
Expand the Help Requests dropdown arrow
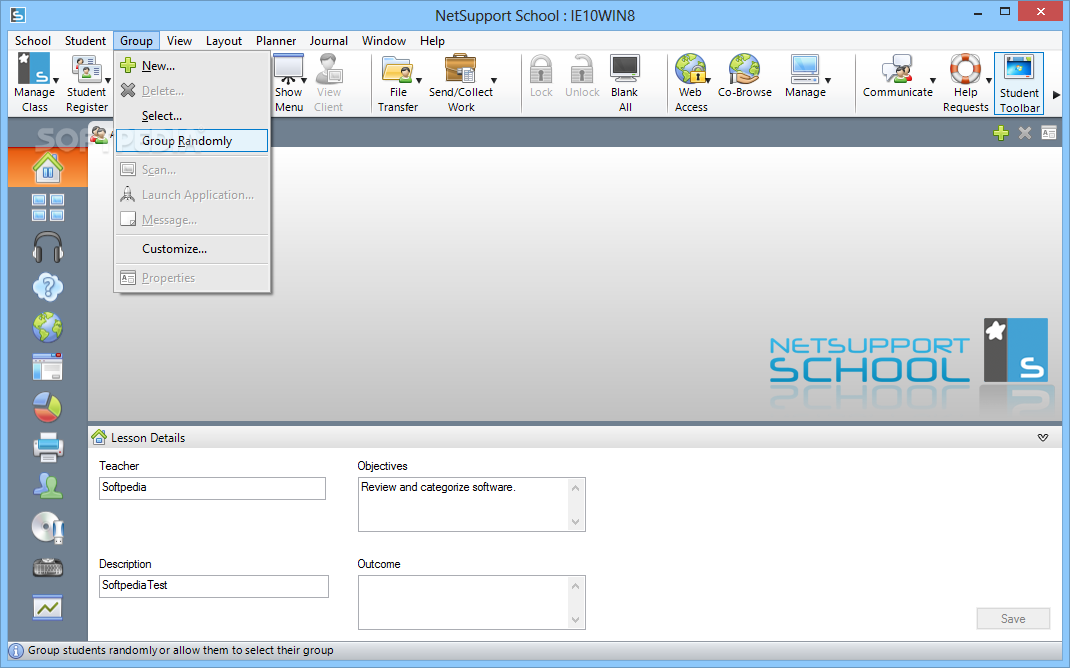point(988,81)
